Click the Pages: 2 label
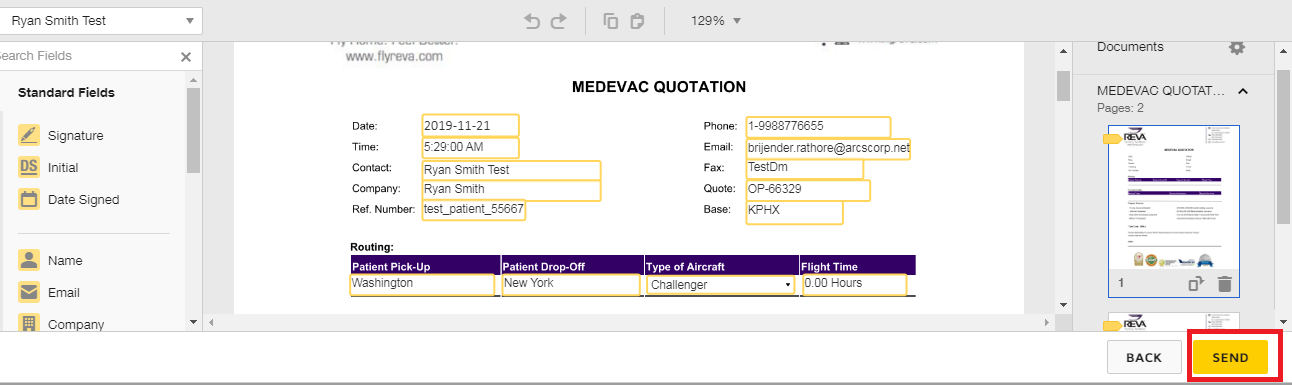Screen dimensions: 1292x385 point(1120,107)
